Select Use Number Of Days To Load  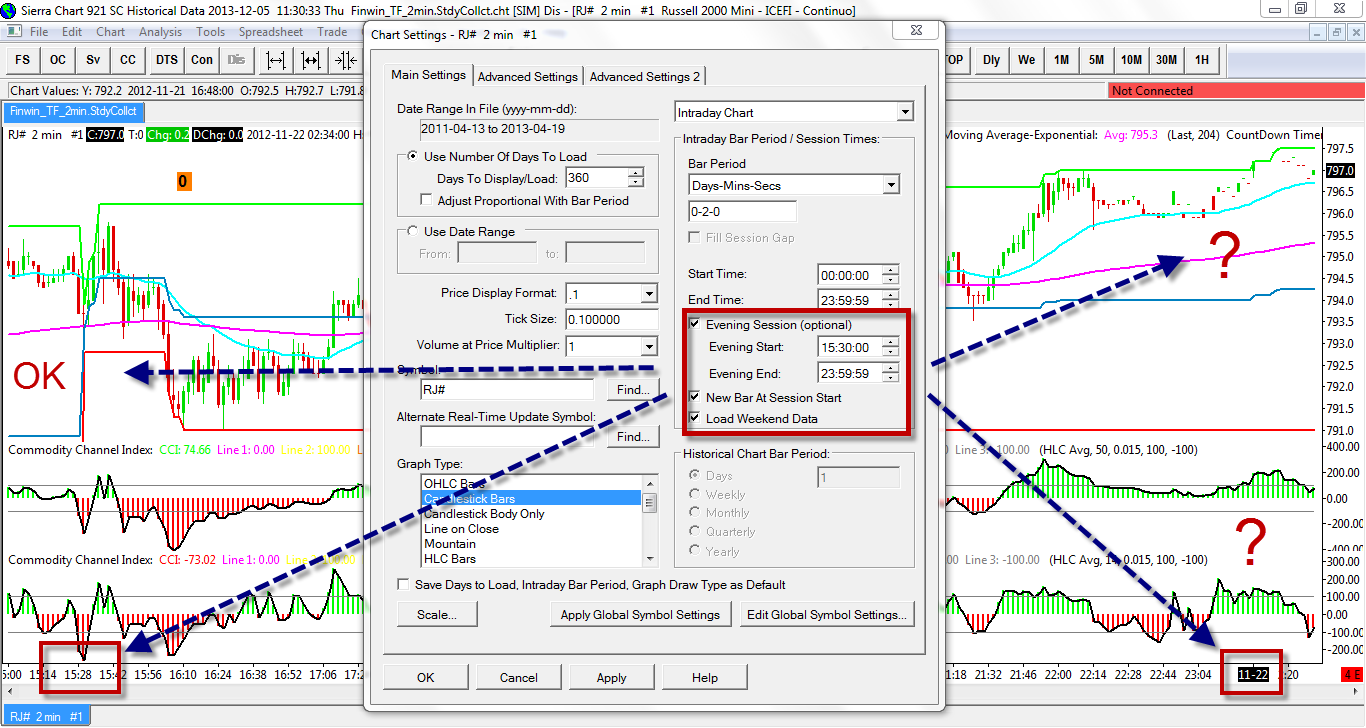497,157
